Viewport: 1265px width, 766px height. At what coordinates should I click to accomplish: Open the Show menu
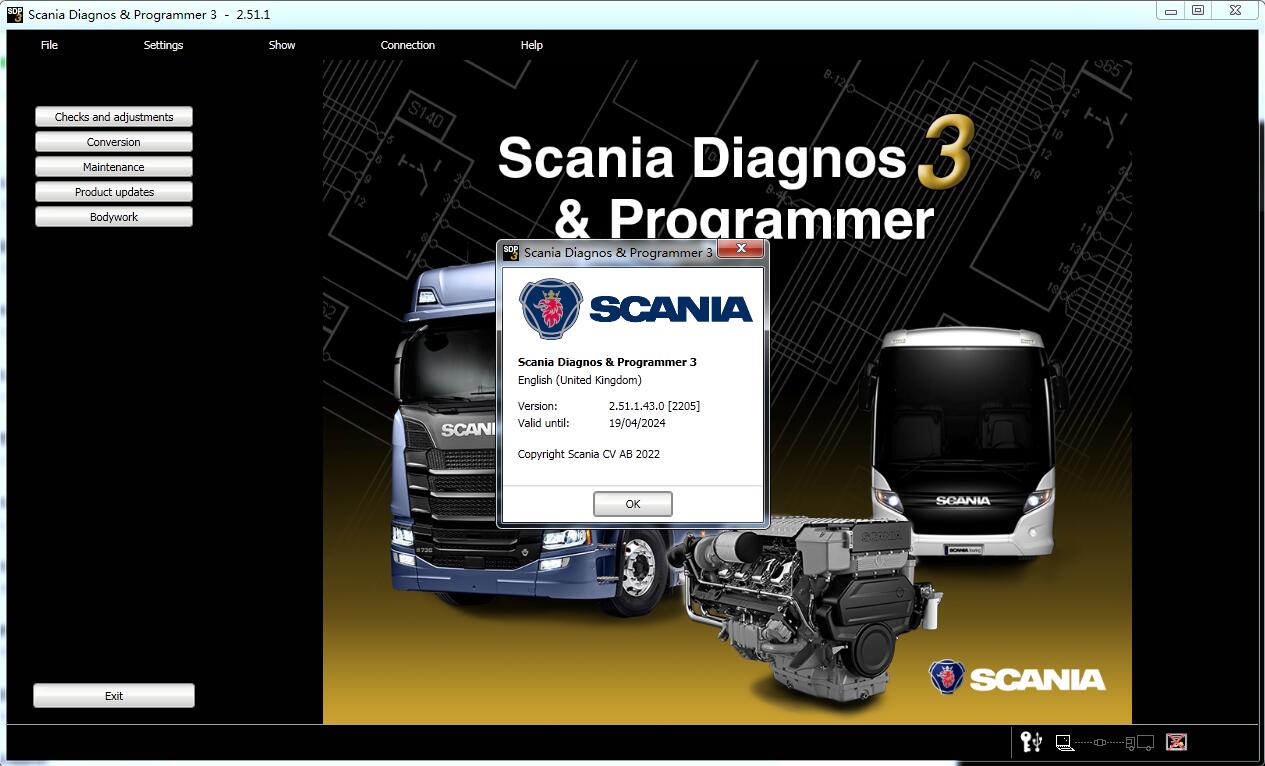coord(282,45)
